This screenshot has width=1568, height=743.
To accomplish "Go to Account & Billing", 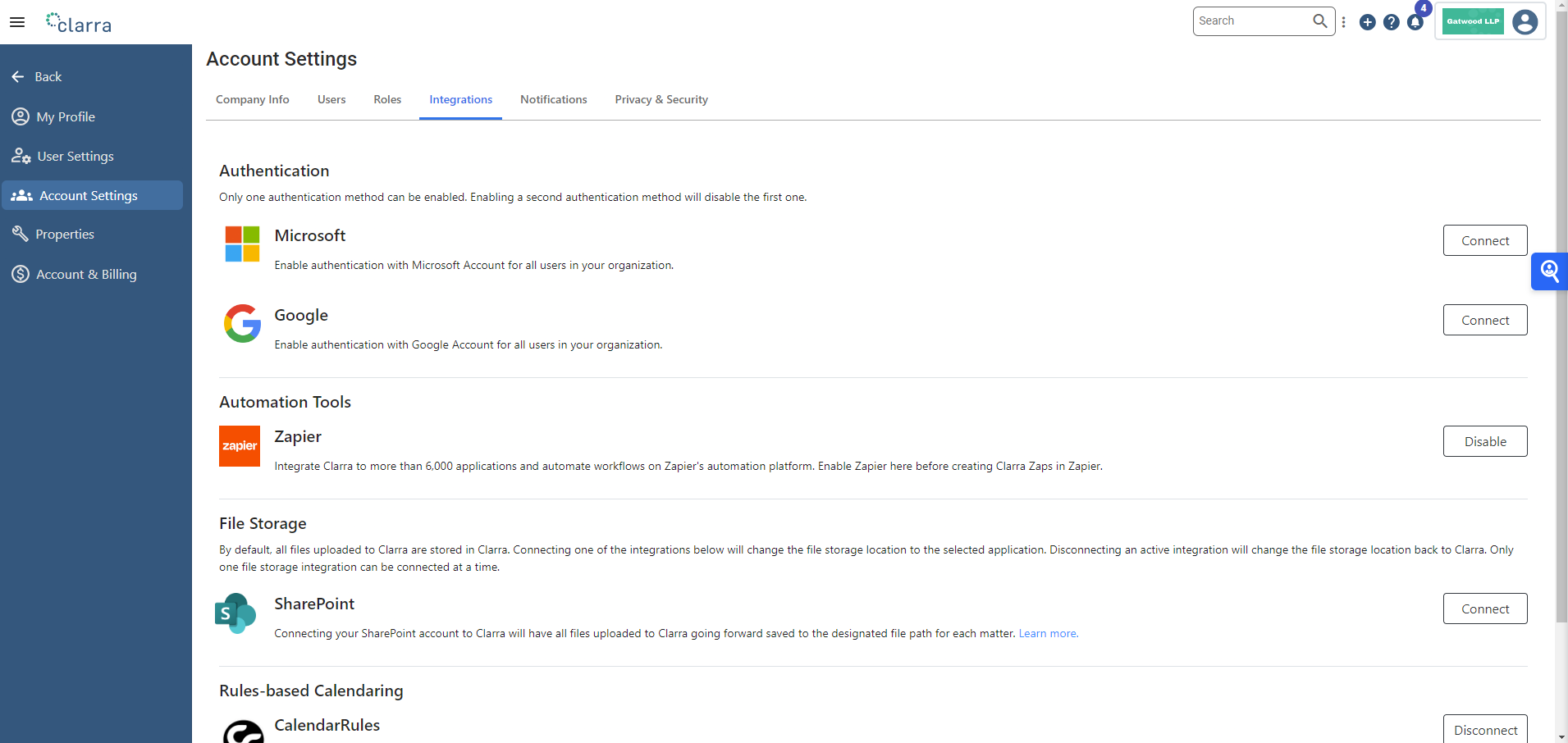I will [86, 275].
